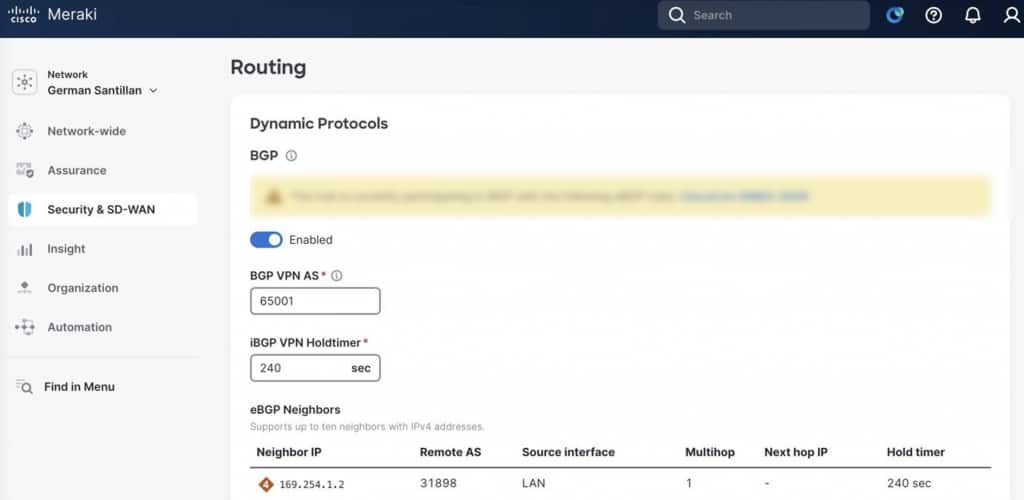The width and height of the screenshot is (1024, 500).
Task: Open the notifications bell
Action: (972, 15)
